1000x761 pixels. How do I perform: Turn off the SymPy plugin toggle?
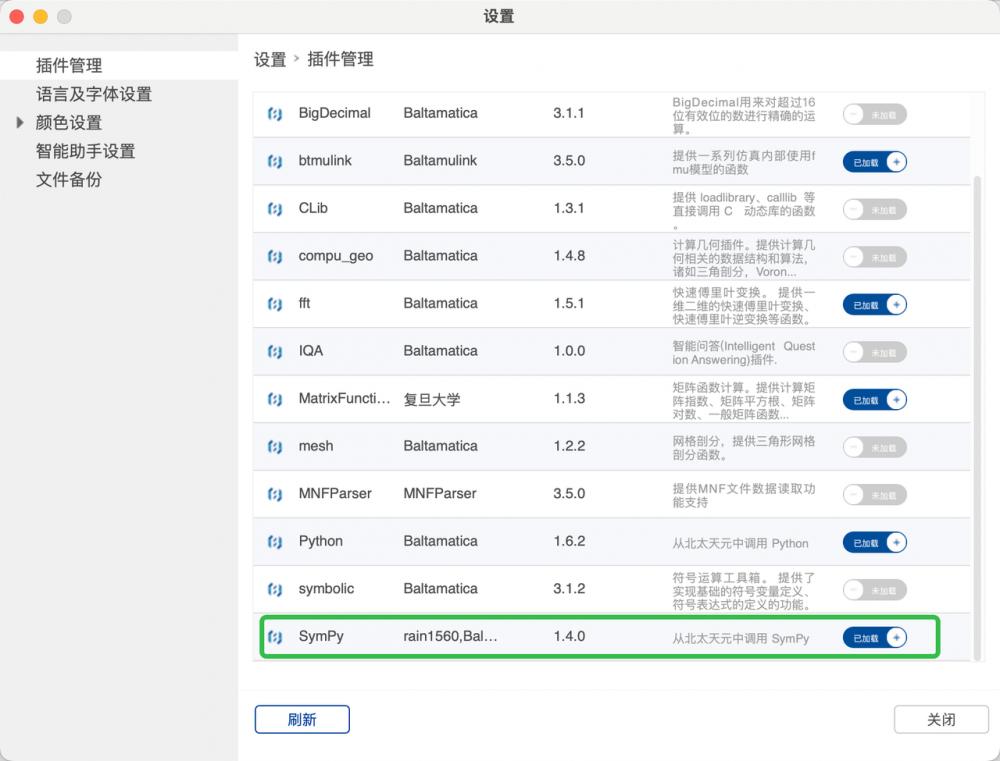click(874, 637)
